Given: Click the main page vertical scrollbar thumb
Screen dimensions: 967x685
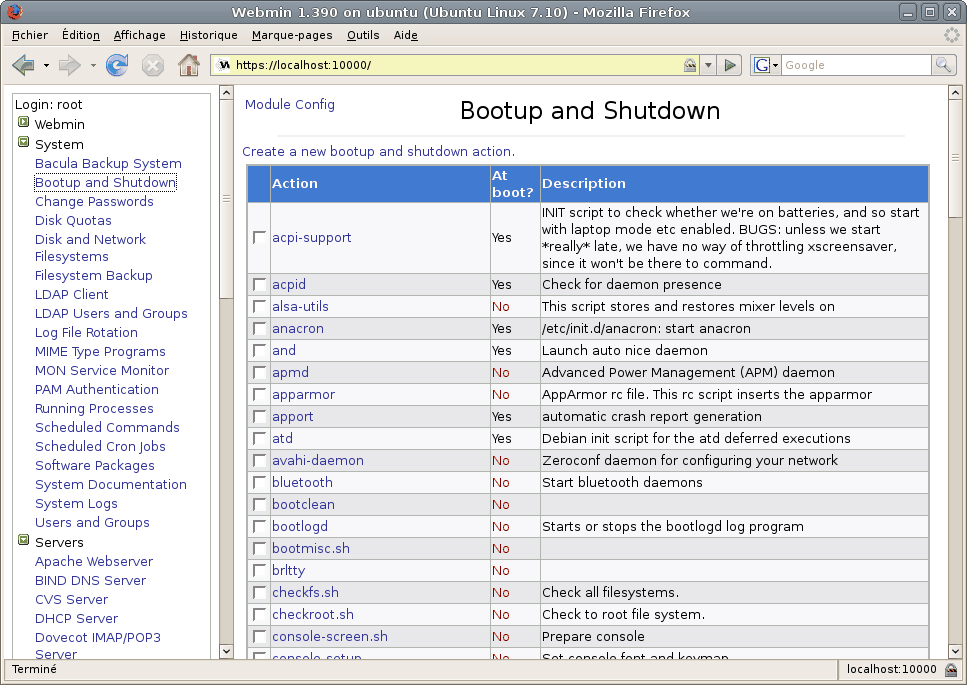Looking at the screenshot, I should click(x=955, y=158).
